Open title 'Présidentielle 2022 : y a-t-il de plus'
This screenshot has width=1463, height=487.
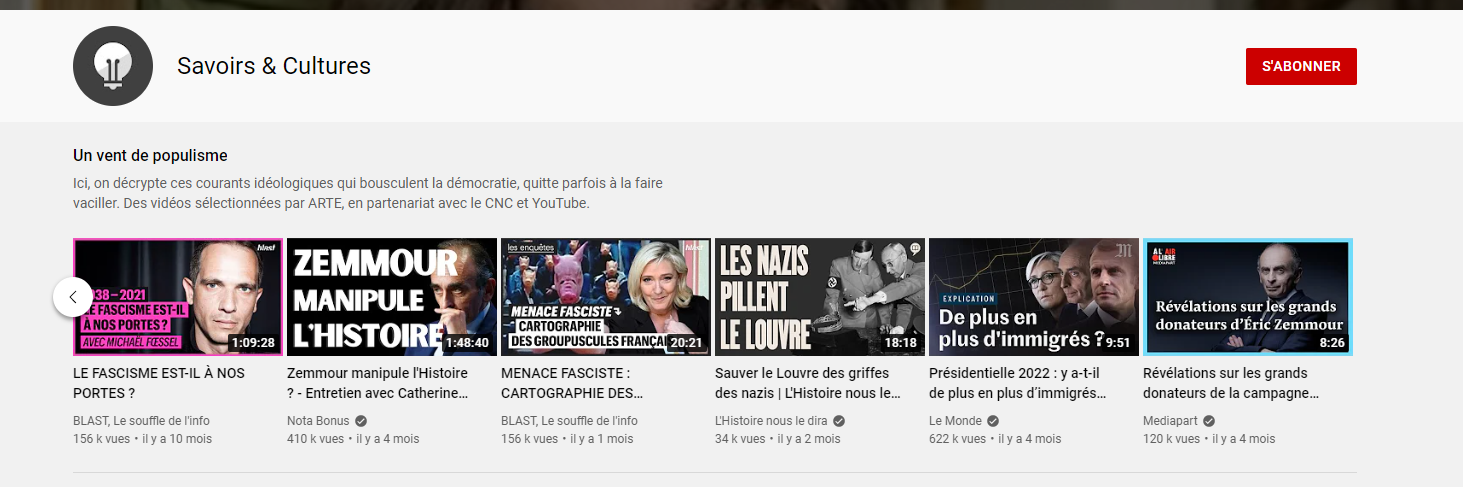pyautogui.click(x=1018, y=383)
